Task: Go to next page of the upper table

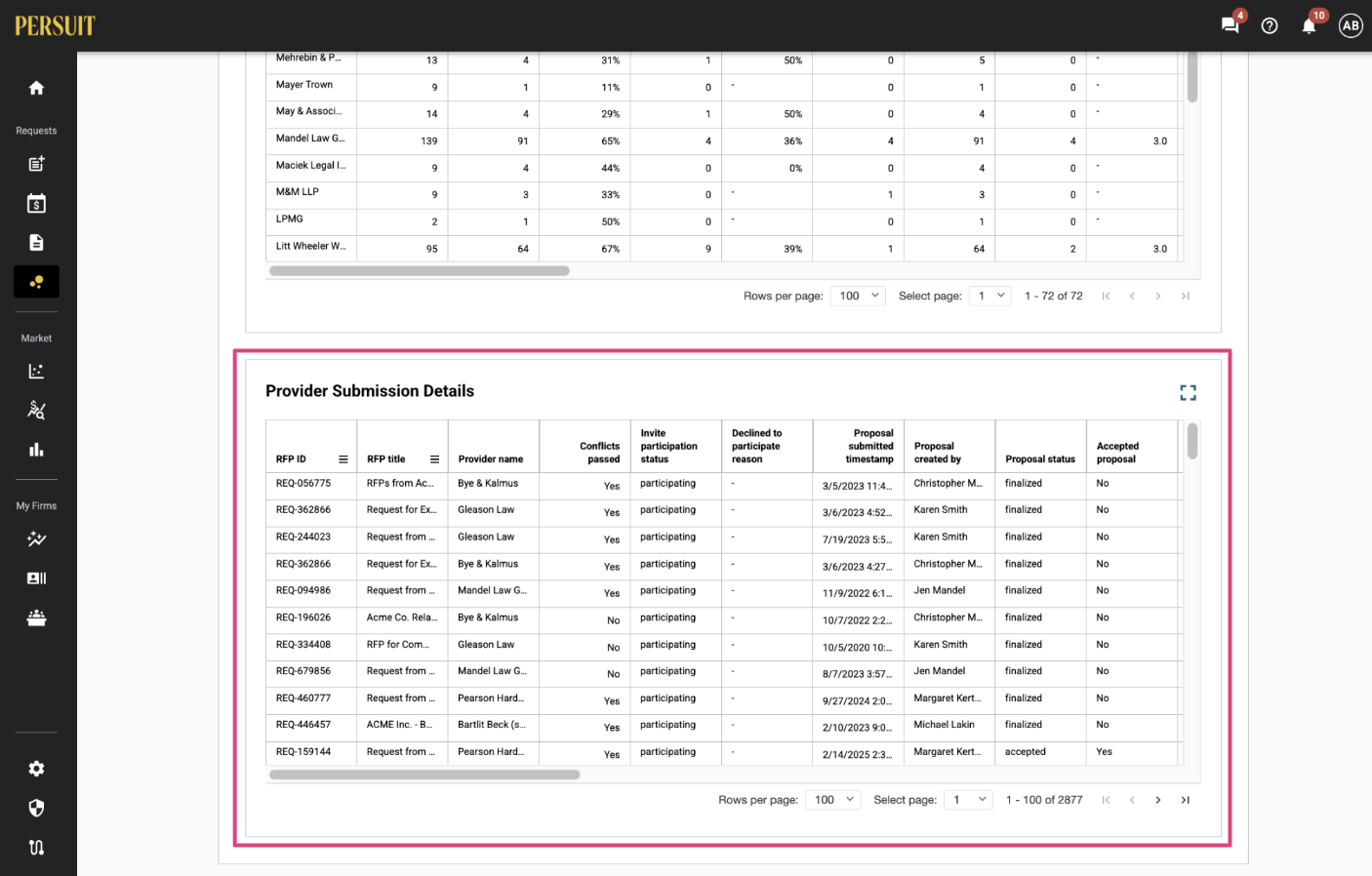Action: [1158, 296]
